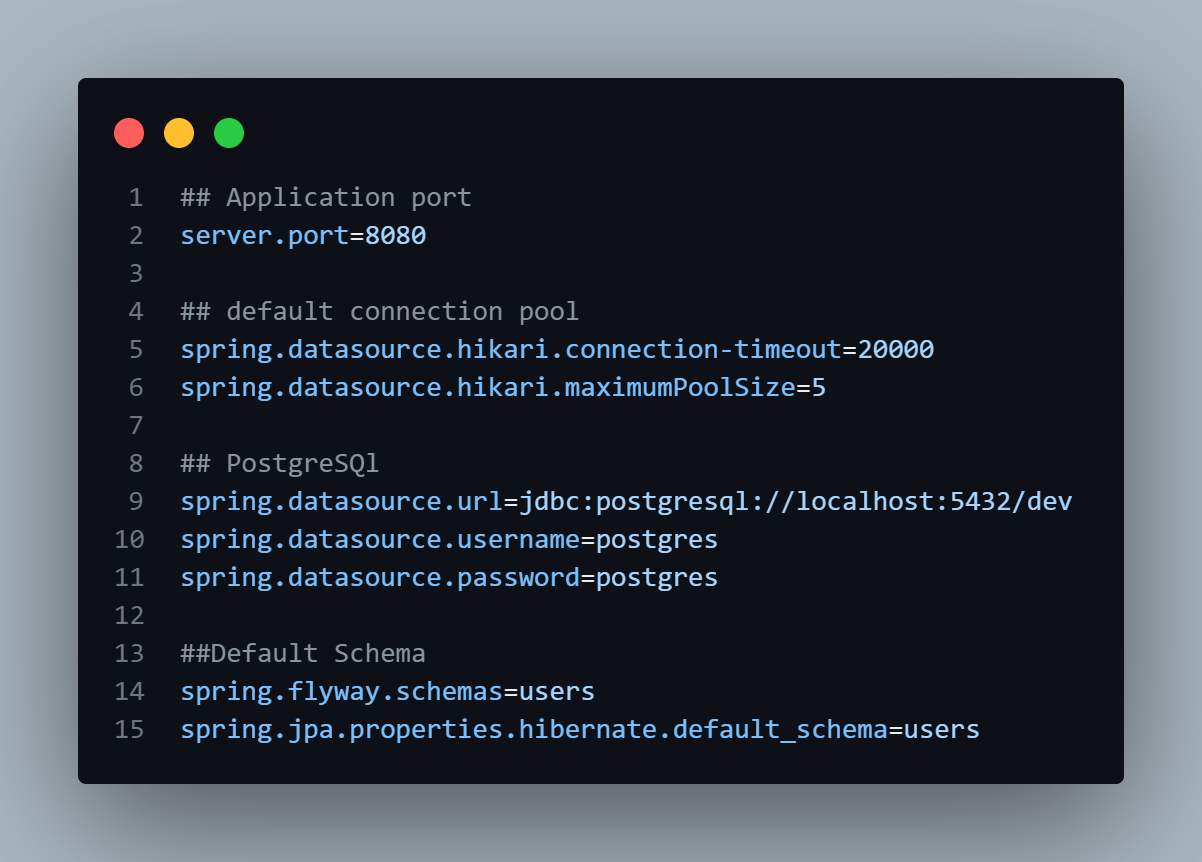Click the '## Application port' comment
Screen dimensions: 1202x862
coord(326,197)
